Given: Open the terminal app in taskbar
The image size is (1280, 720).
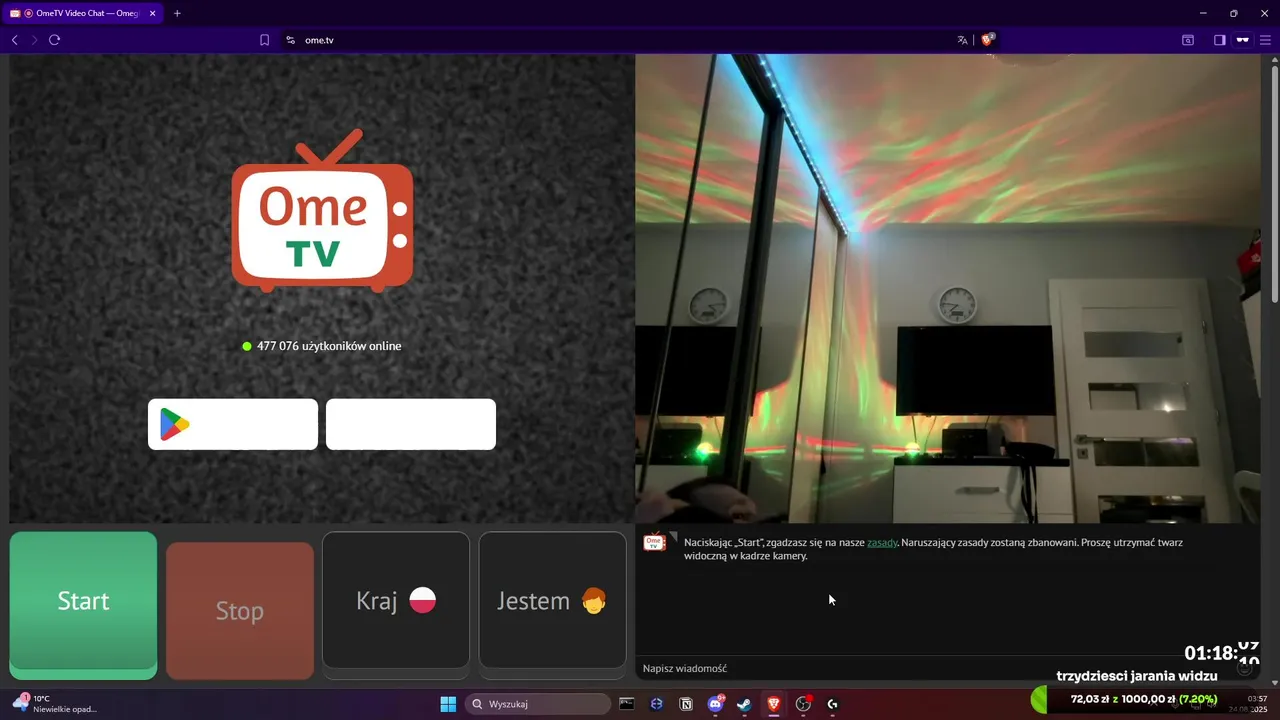Looking at the screenshot, I should [x=627, y=704].
